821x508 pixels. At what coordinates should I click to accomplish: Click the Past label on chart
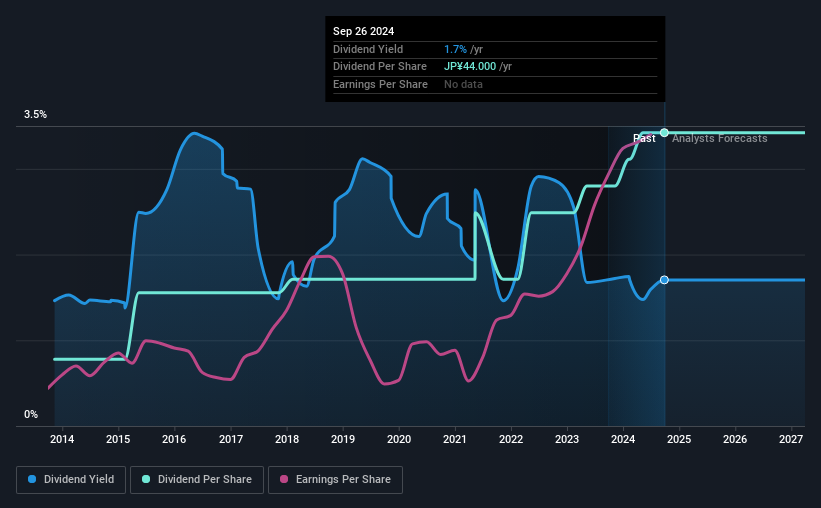pos(644,138)
